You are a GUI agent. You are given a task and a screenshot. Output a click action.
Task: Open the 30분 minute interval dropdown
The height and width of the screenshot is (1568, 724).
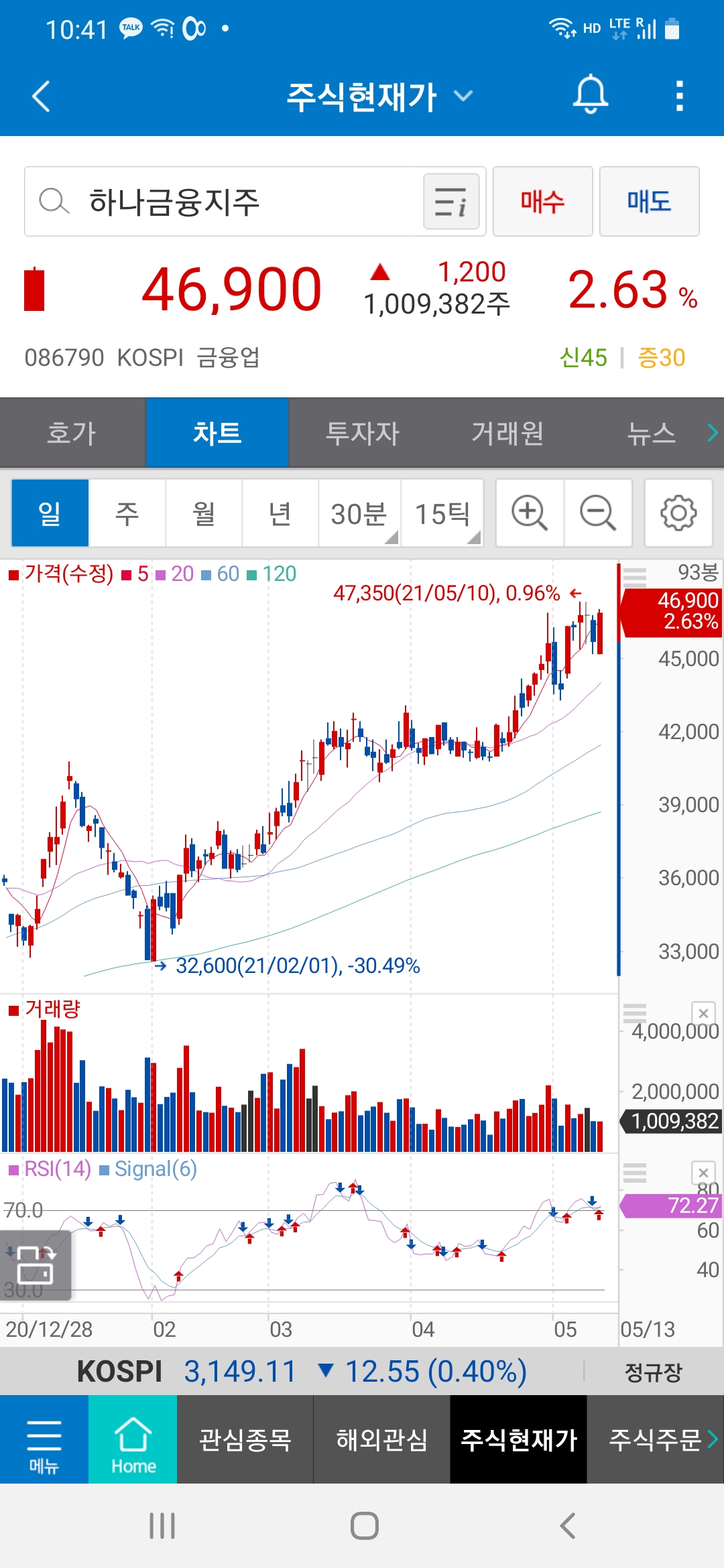(x=359, y=513)
